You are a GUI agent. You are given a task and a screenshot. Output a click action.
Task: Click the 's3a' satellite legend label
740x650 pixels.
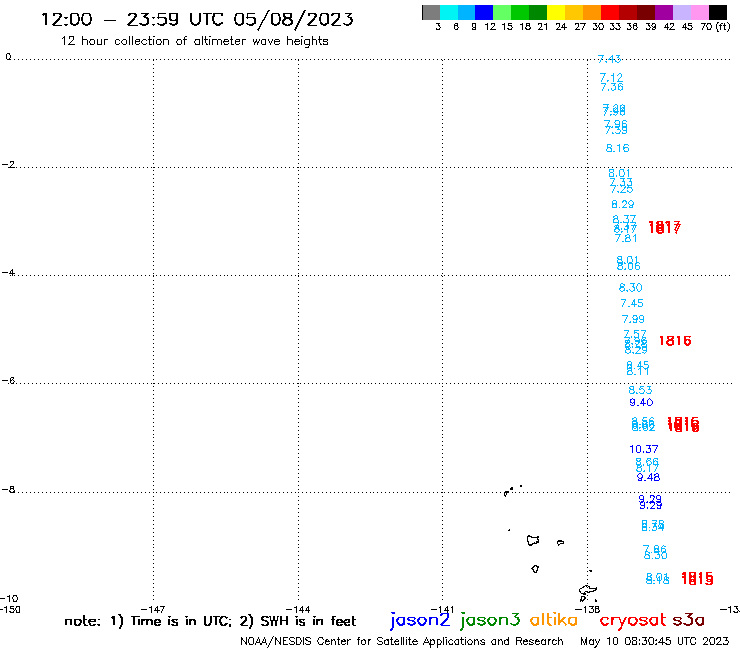coord(689,620)
